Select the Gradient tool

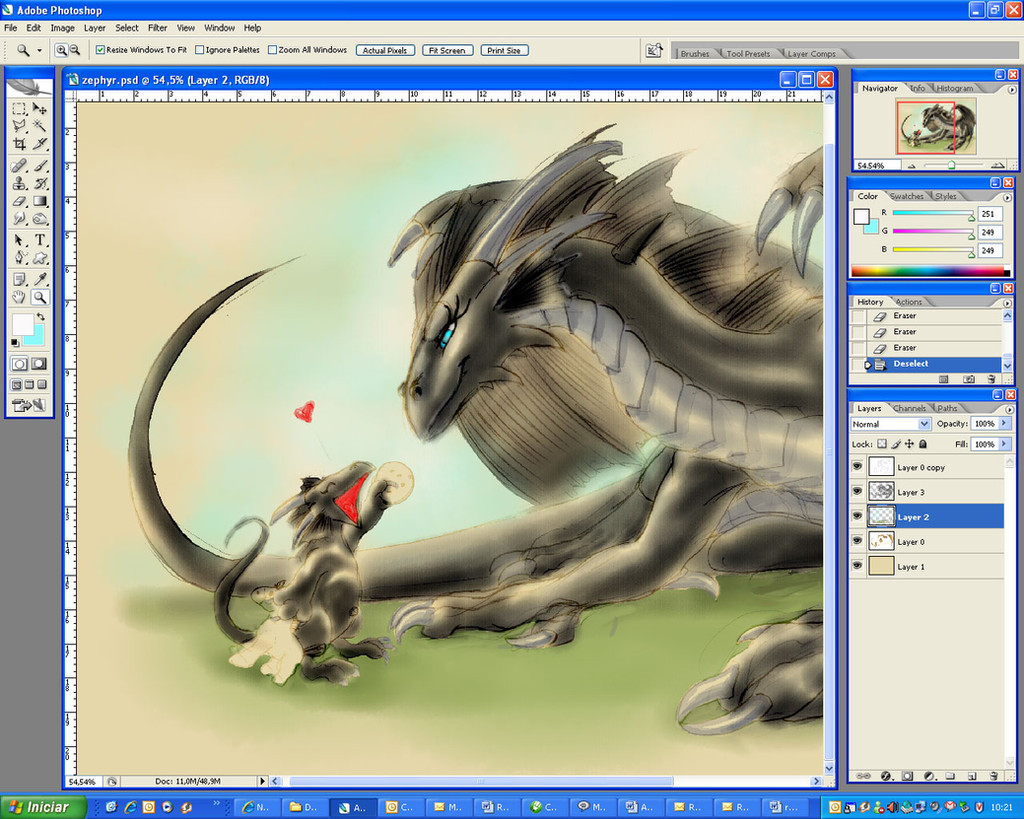(x=40, y=201)
